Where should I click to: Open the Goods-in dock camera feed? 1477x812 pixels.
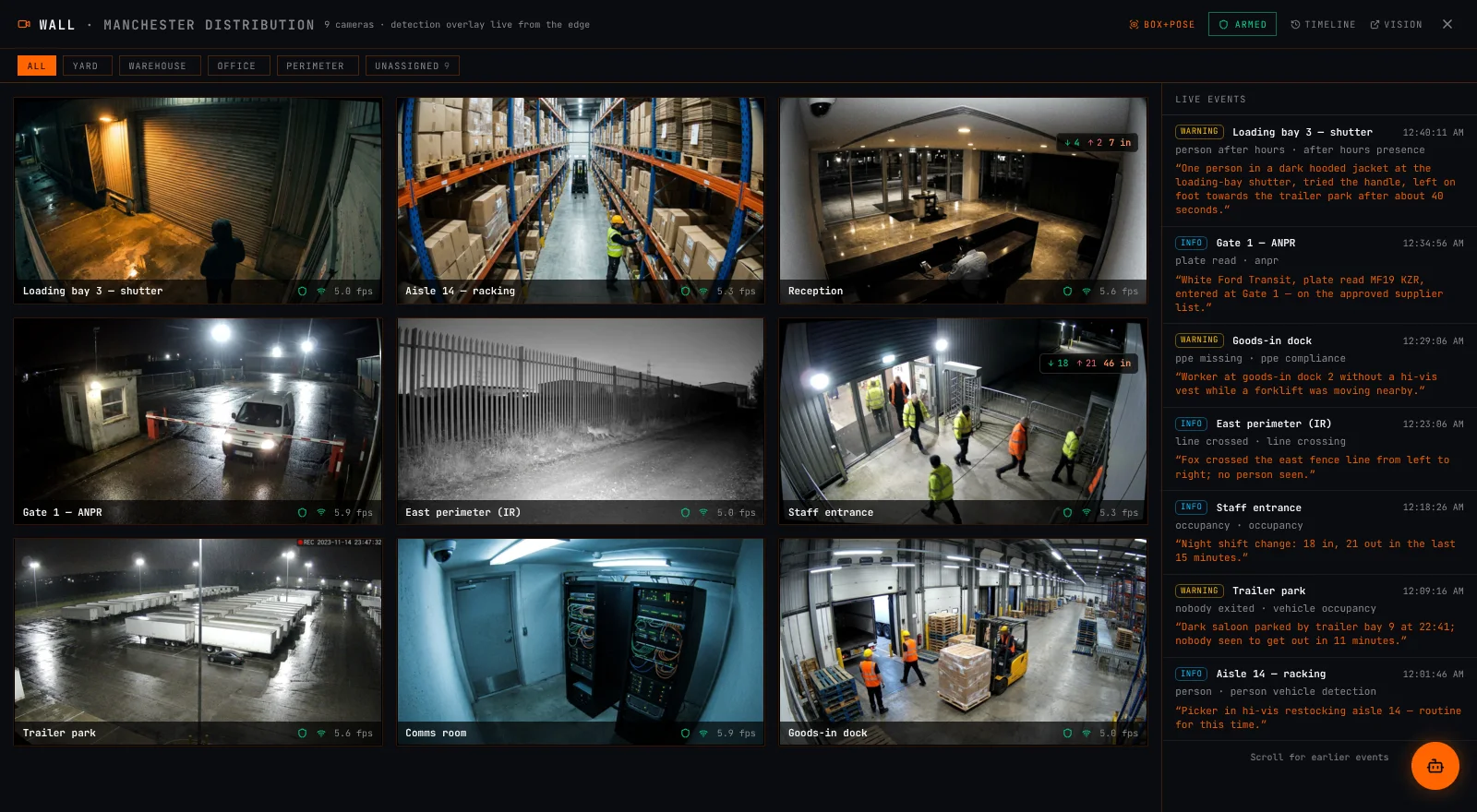(963, 642)
